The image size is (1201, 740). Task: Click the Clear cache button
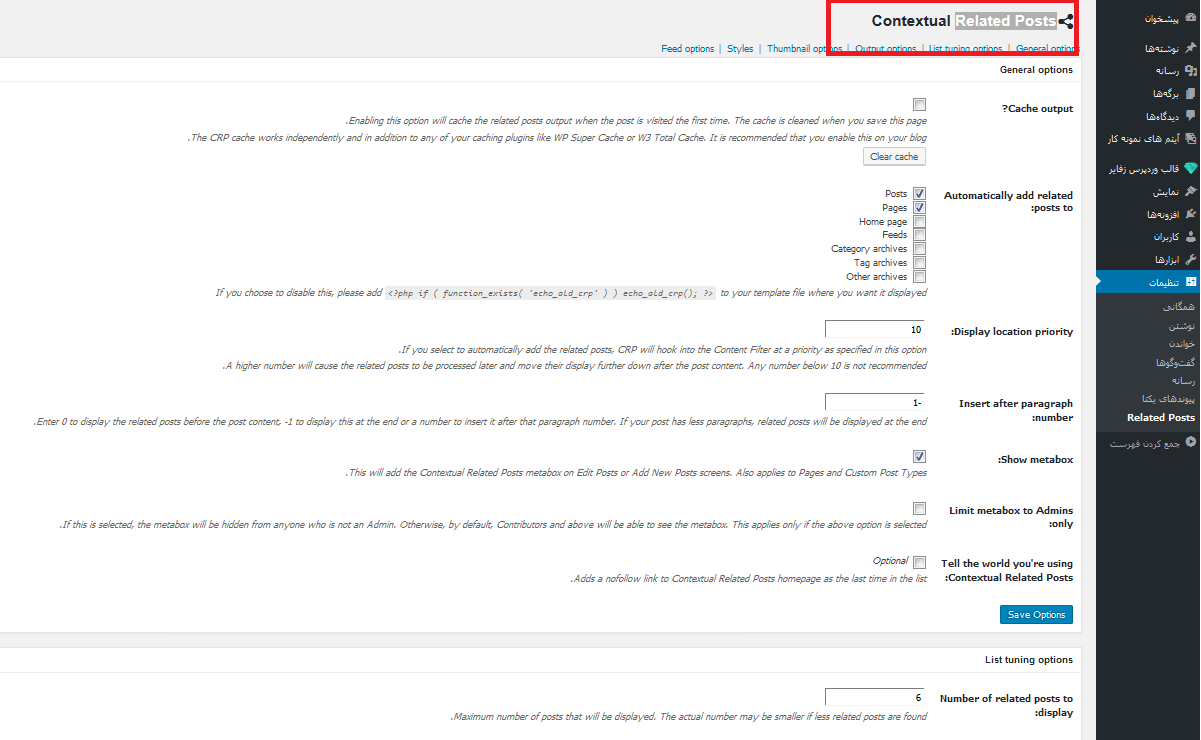pyautogui.click(x=894, y=157)
